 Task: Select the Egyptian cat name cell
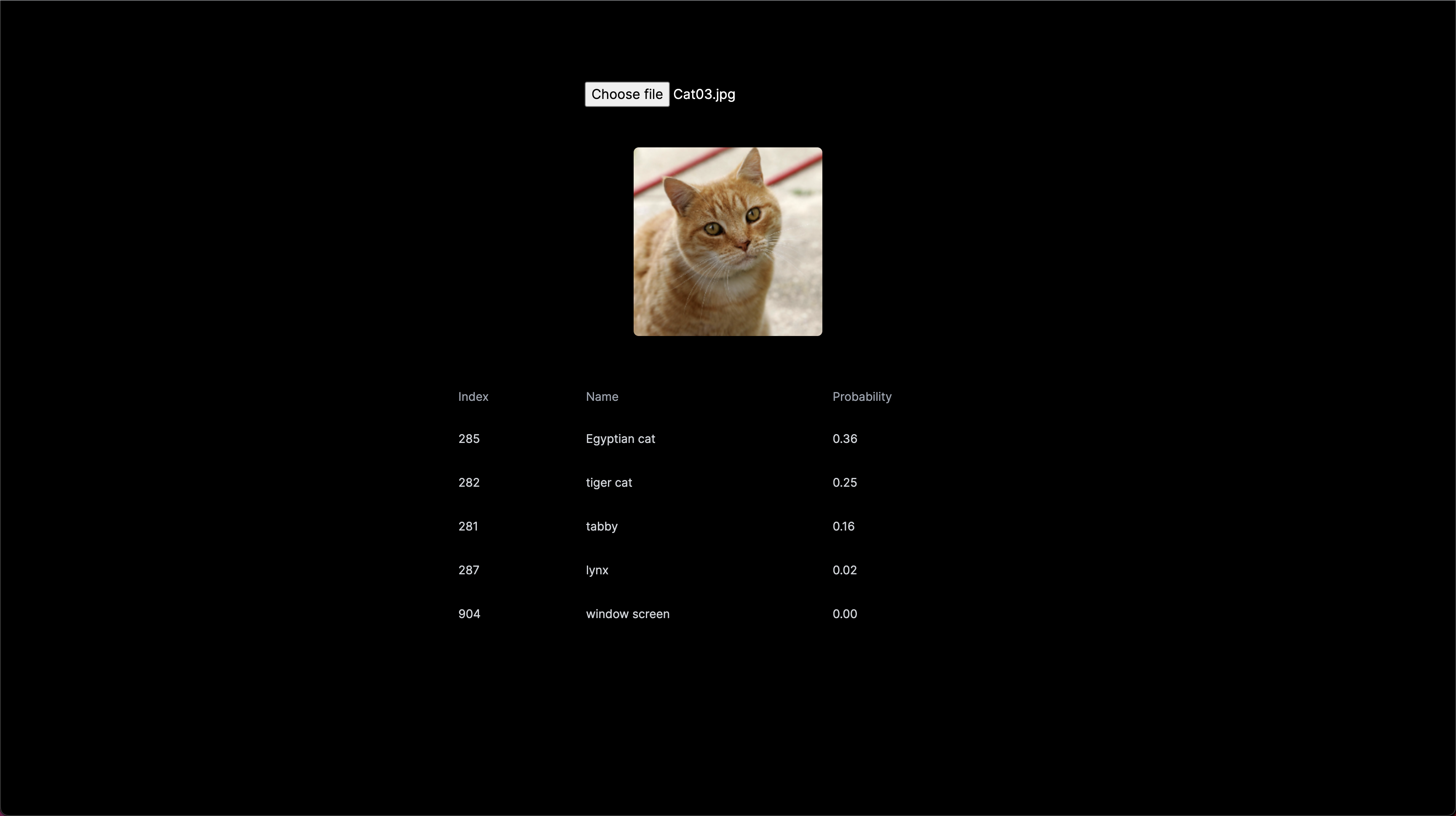[x=620, y=439]
